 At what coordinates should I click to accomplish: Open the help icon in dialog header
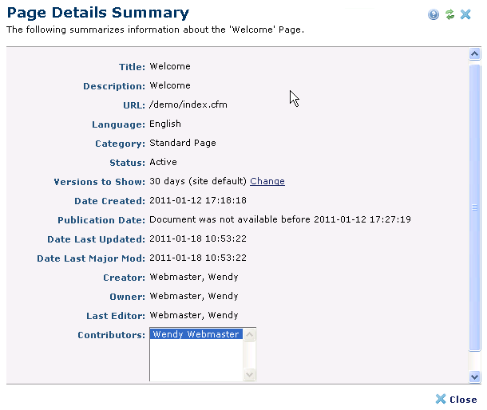(433, 15)
